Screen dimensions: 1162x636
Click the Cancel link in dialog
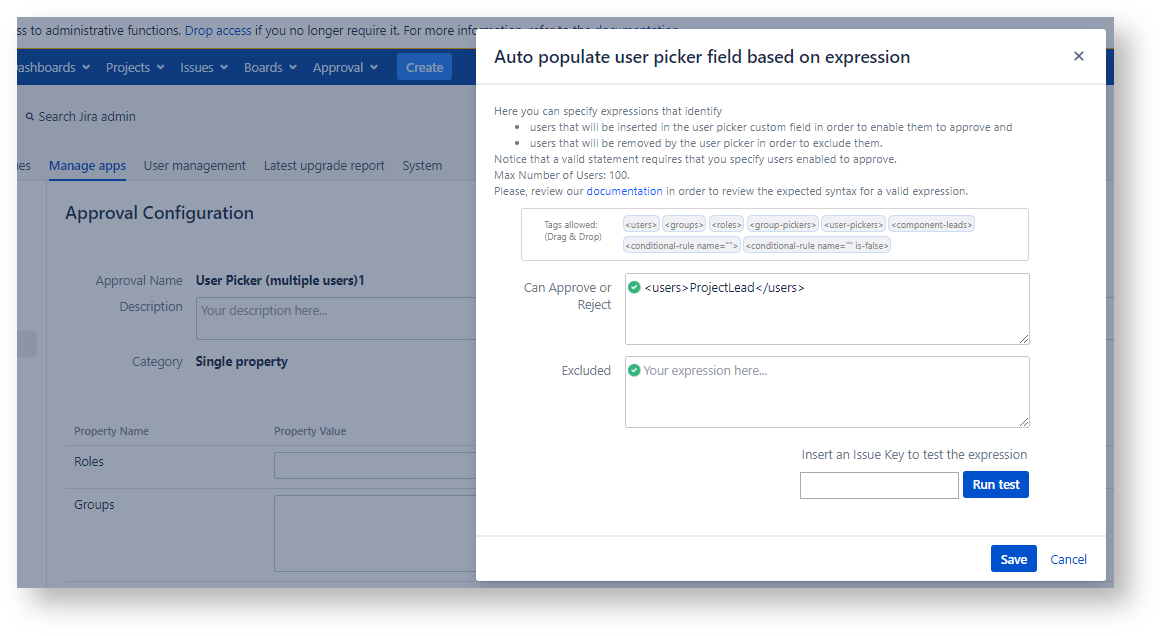coord(1068,559)
